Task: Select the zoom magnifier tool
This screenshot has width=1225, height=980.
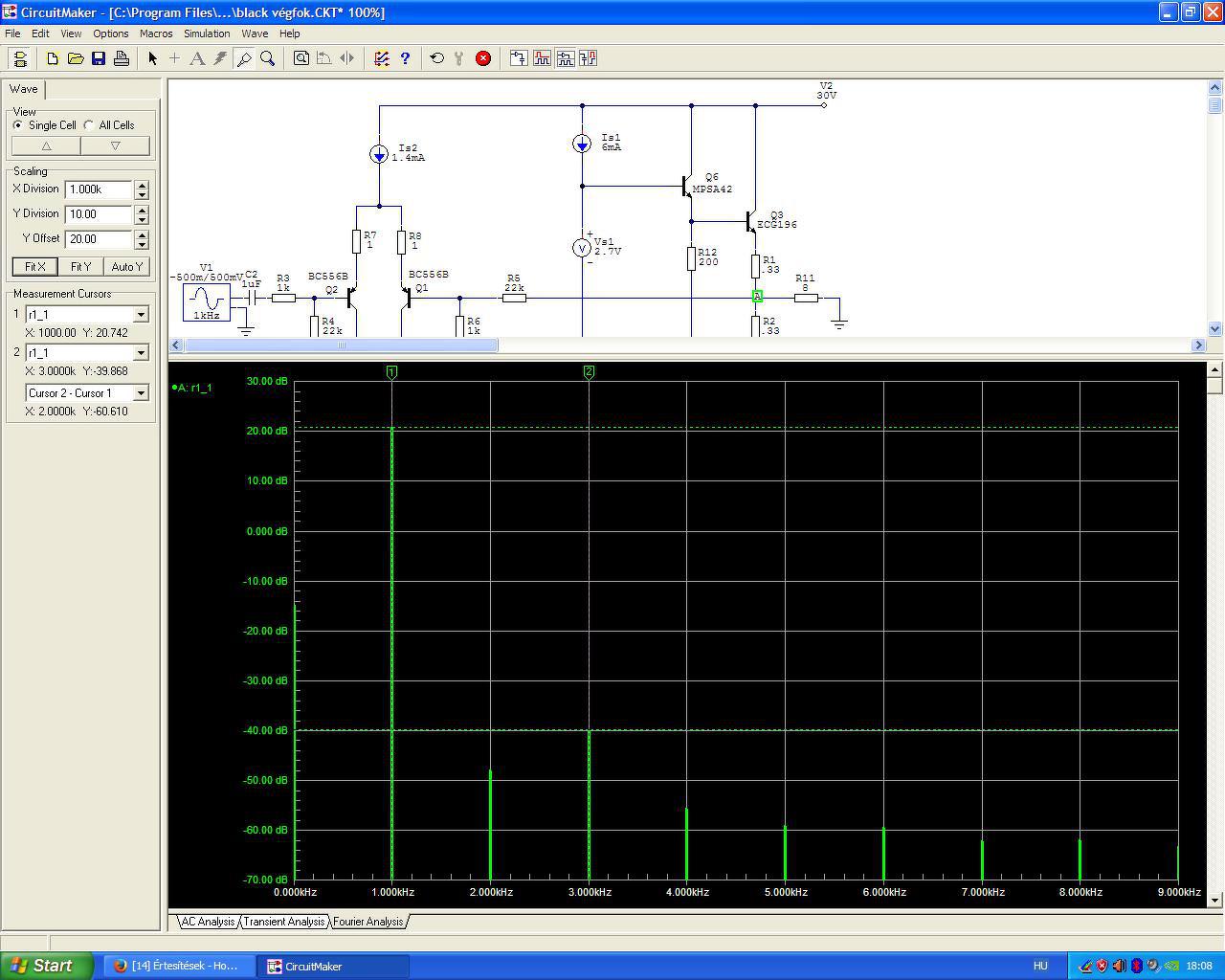Action: 268,58
